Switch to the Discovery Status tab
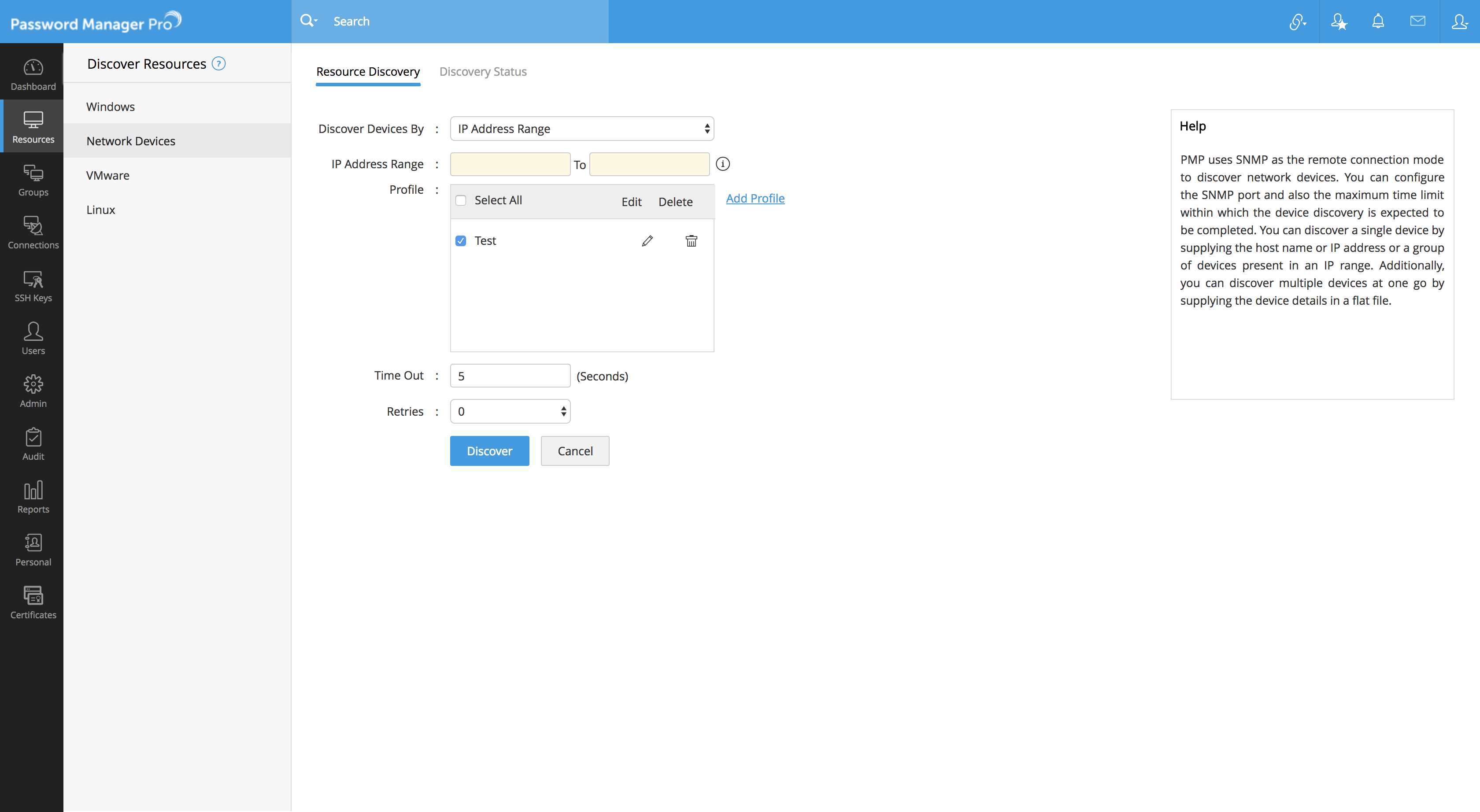This screenshot has width=1480, height=812. click(483, 72)
